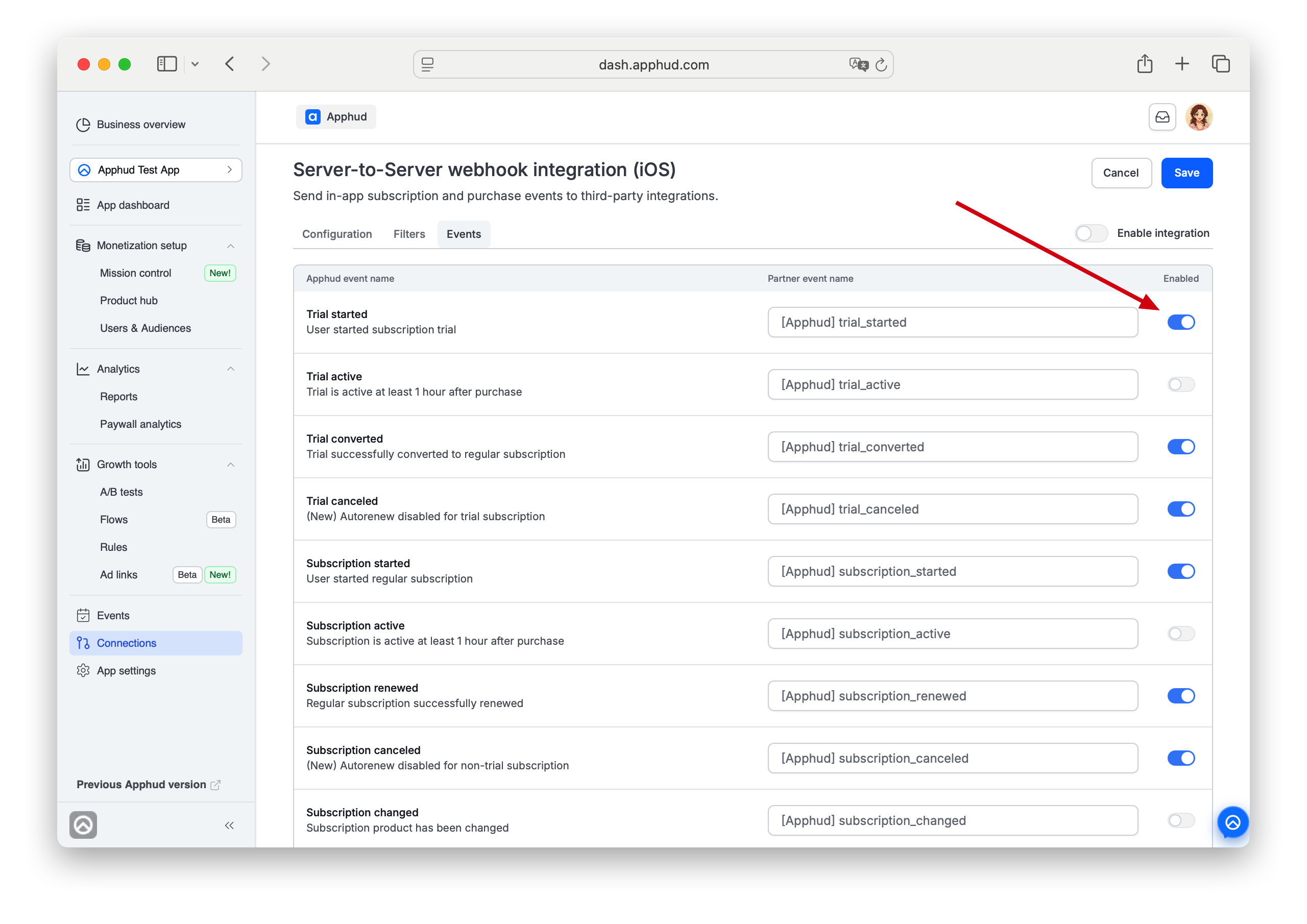1307x924 pixels.
Task: Open the sidebar options dropdown arrow
Action: pos(195,64)
